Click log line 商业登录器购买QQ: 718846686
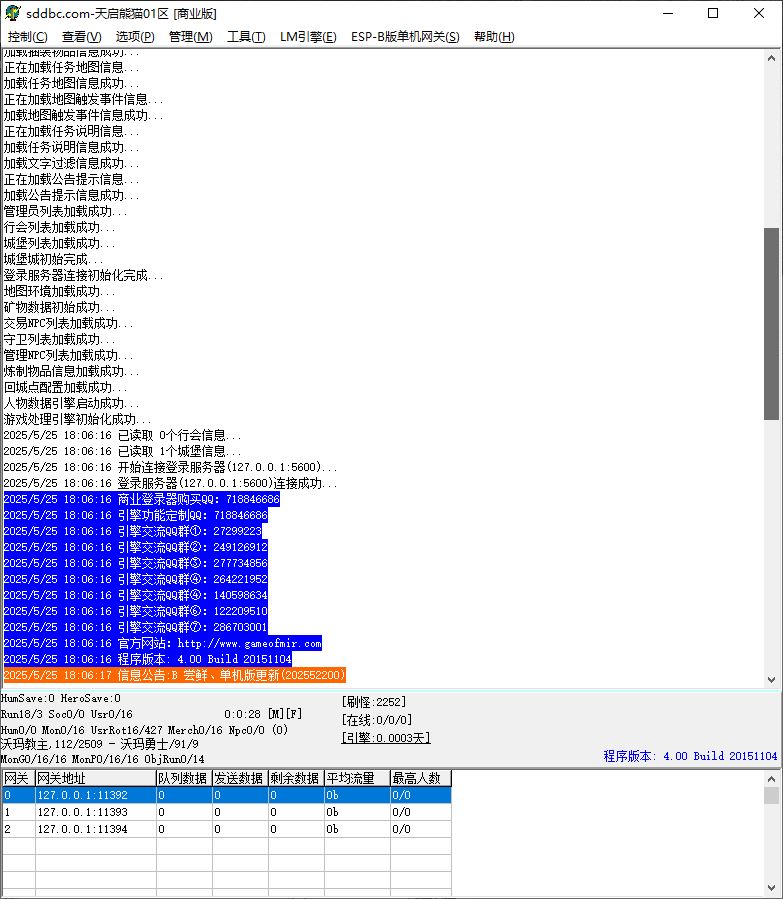The height and width of the screenshot is (899, 783). point(142,499)
